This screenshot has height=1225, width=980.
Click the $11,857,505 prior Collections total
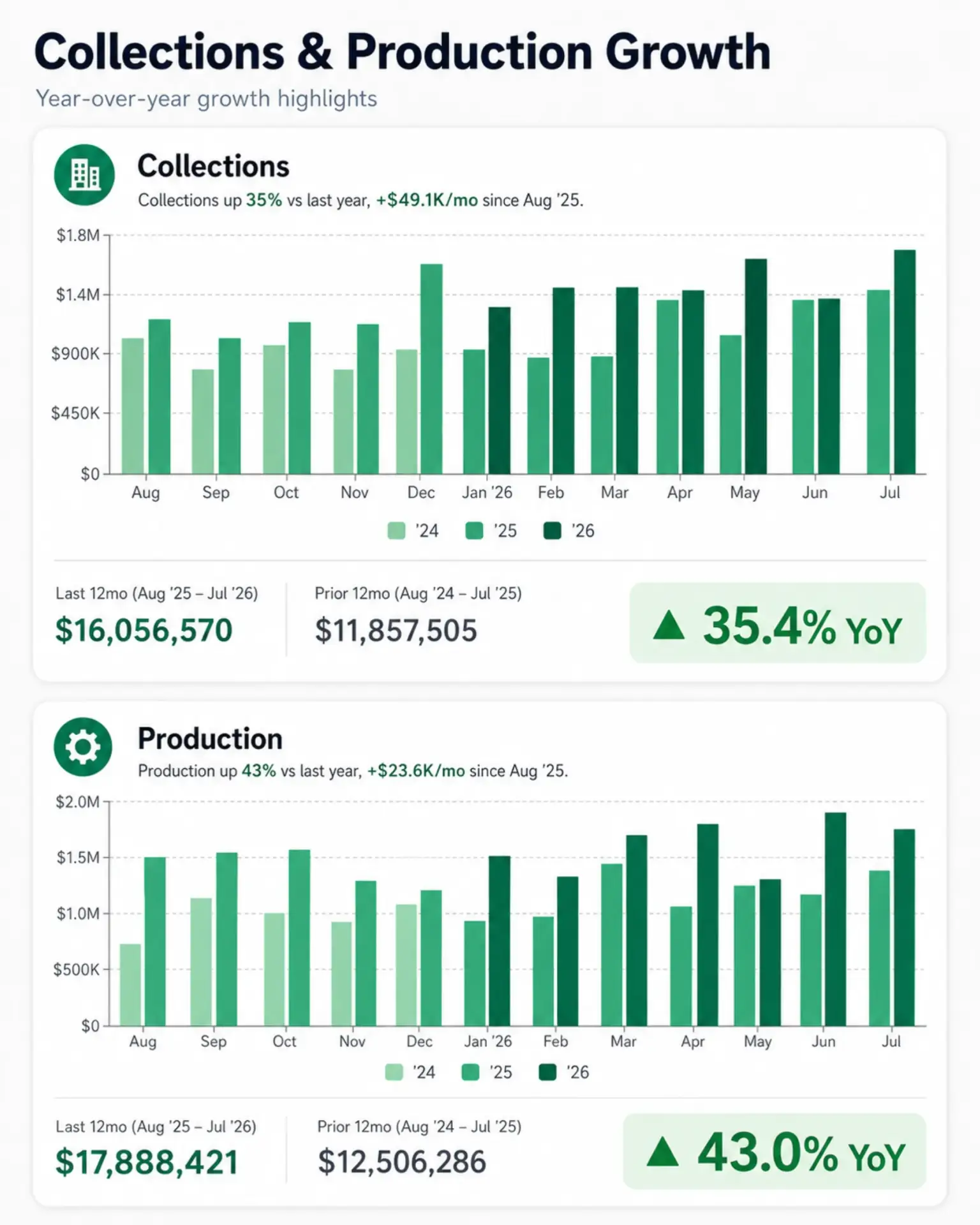coord(396,630)
